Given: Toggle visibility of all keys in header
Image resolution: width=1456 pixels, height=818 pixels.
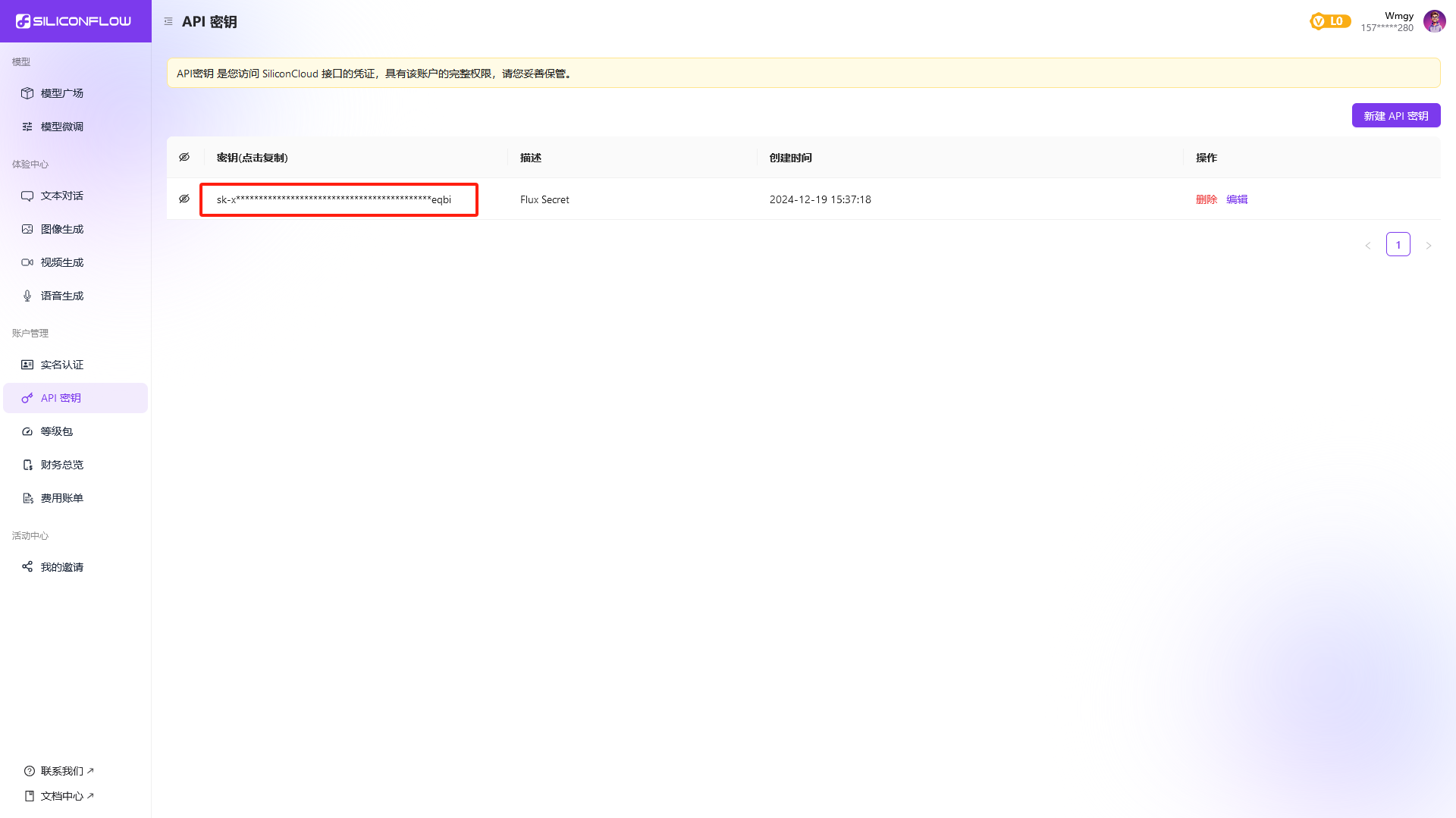Looking at the screenshot, I should pyautogui.click(x=184, y=157).
